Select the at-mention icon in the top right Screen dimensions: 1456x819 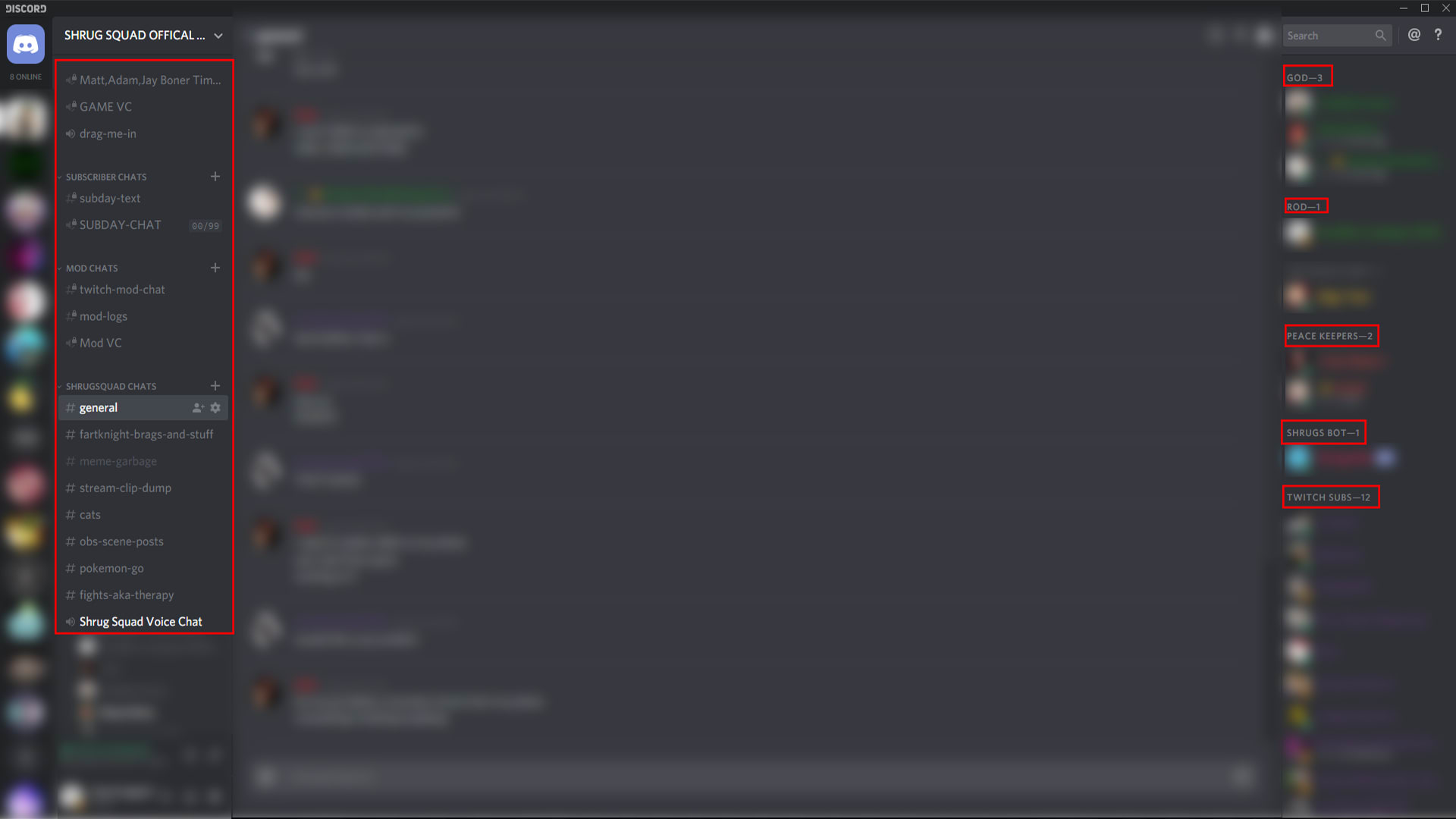[x=1414, y=35]
